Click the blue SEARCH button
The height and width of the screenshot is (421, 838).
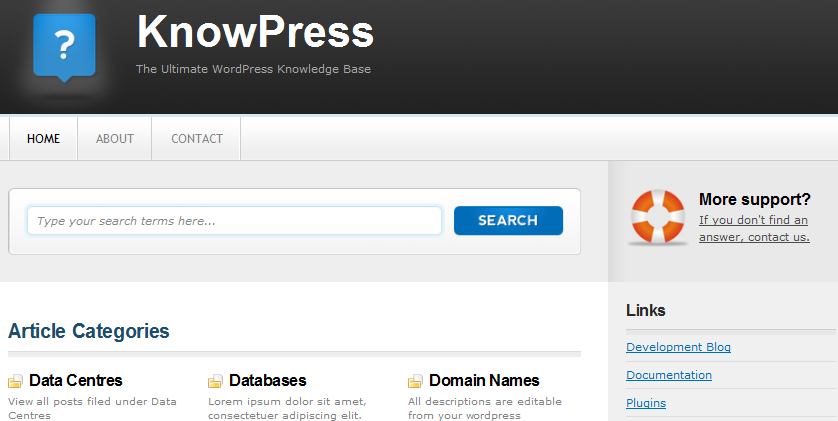pos(508,221)
